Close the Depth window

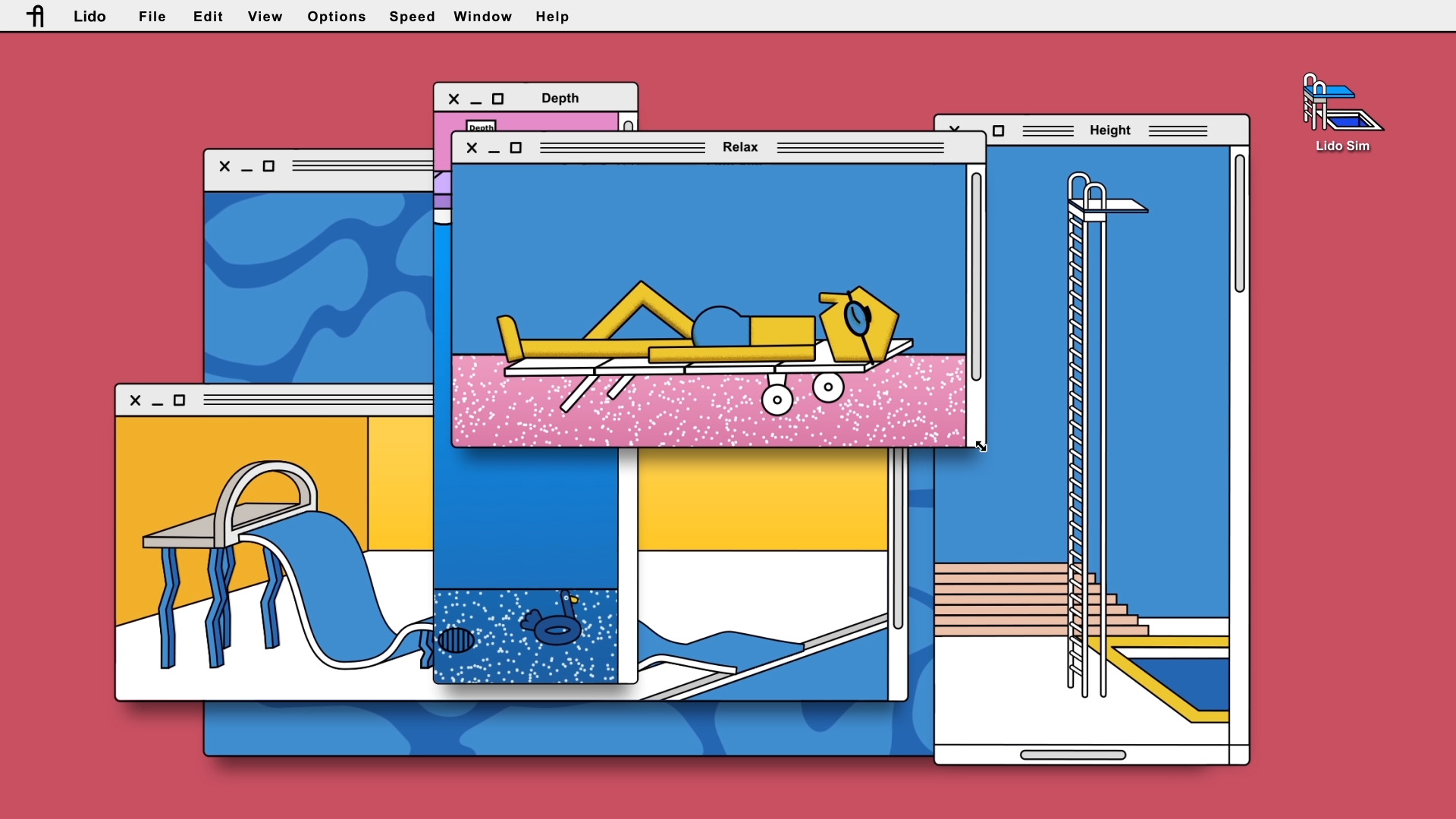click(x=453, y=99)
